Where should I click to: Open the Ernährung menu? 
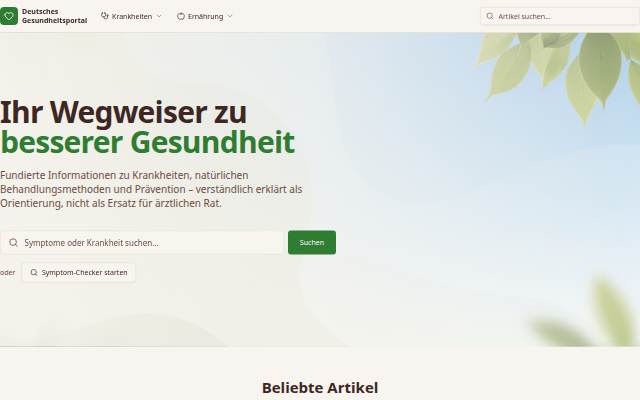205,16
